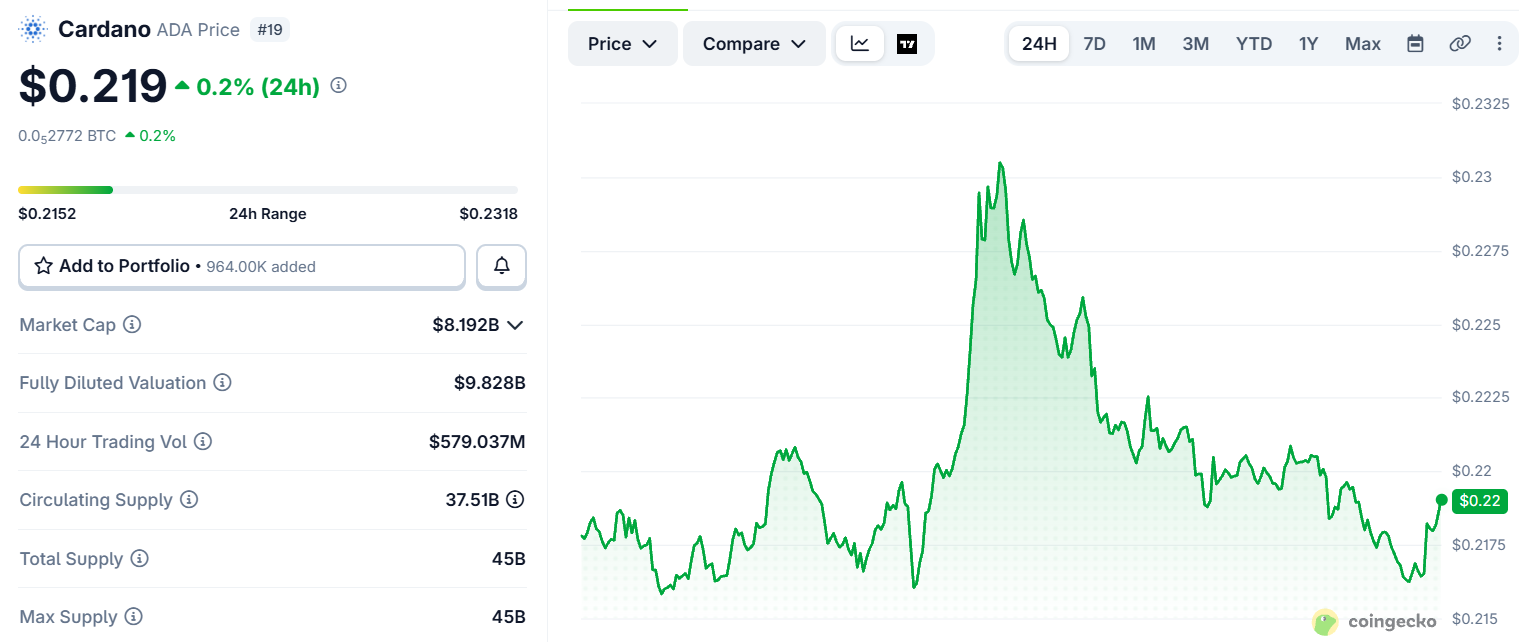Viewport: 1528px width, 642px height.
Task: Open 24 Hour Trading Vol info icon
Action: click(203, 442)
